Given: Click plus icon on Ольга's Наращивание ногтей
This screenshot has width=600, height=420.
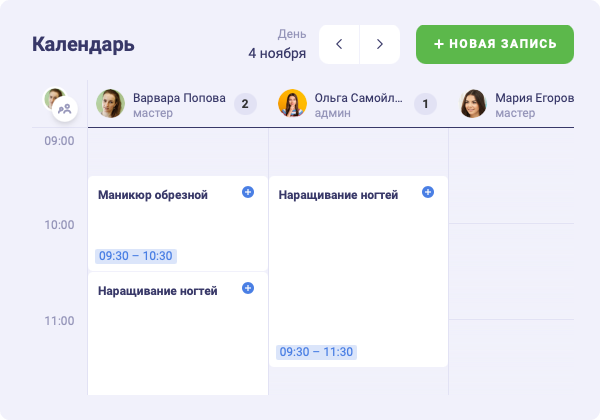Looking at the screenshot, I should pos(428,192).
